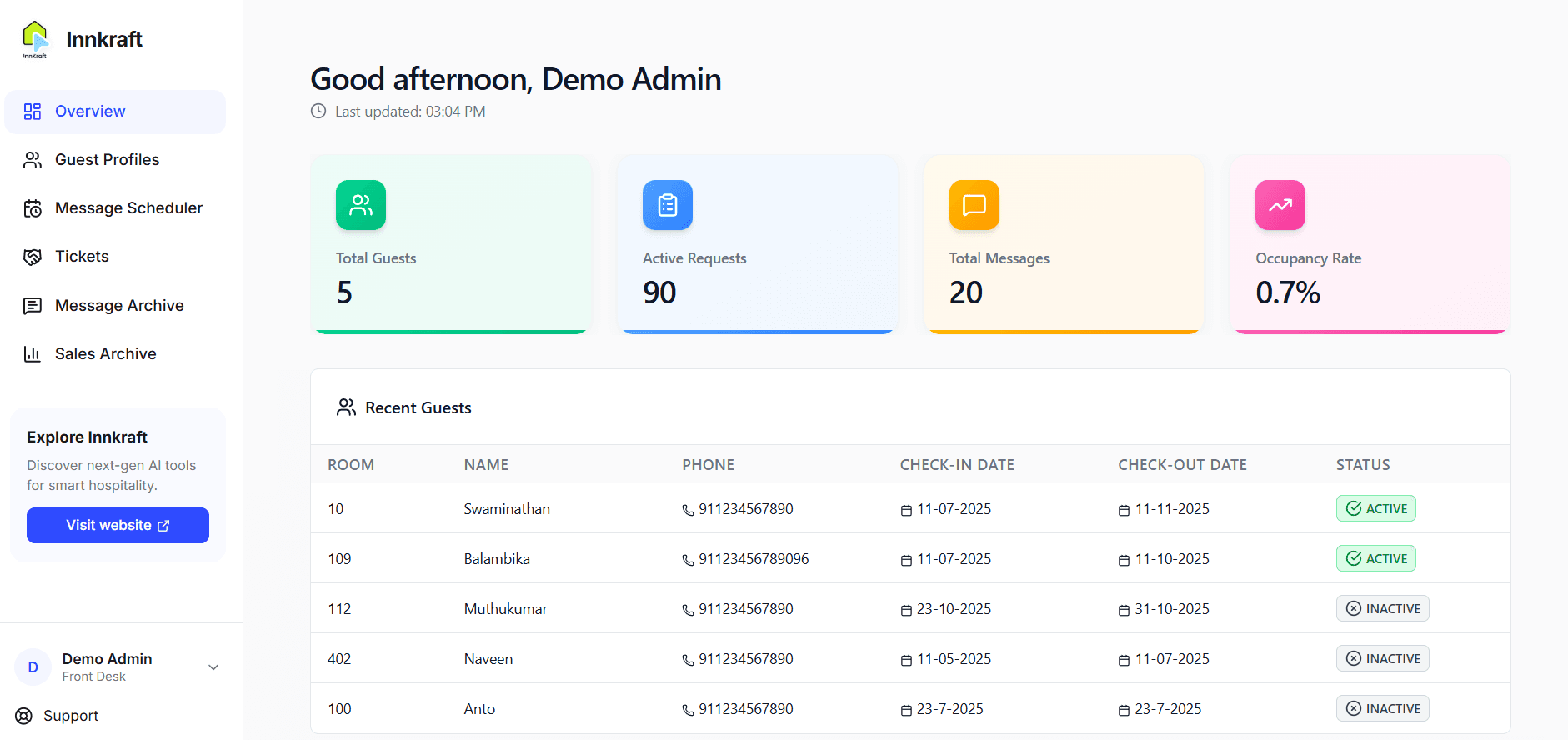
Task: Click the Overview grid icon in sidebar
Action: point(33,112)
